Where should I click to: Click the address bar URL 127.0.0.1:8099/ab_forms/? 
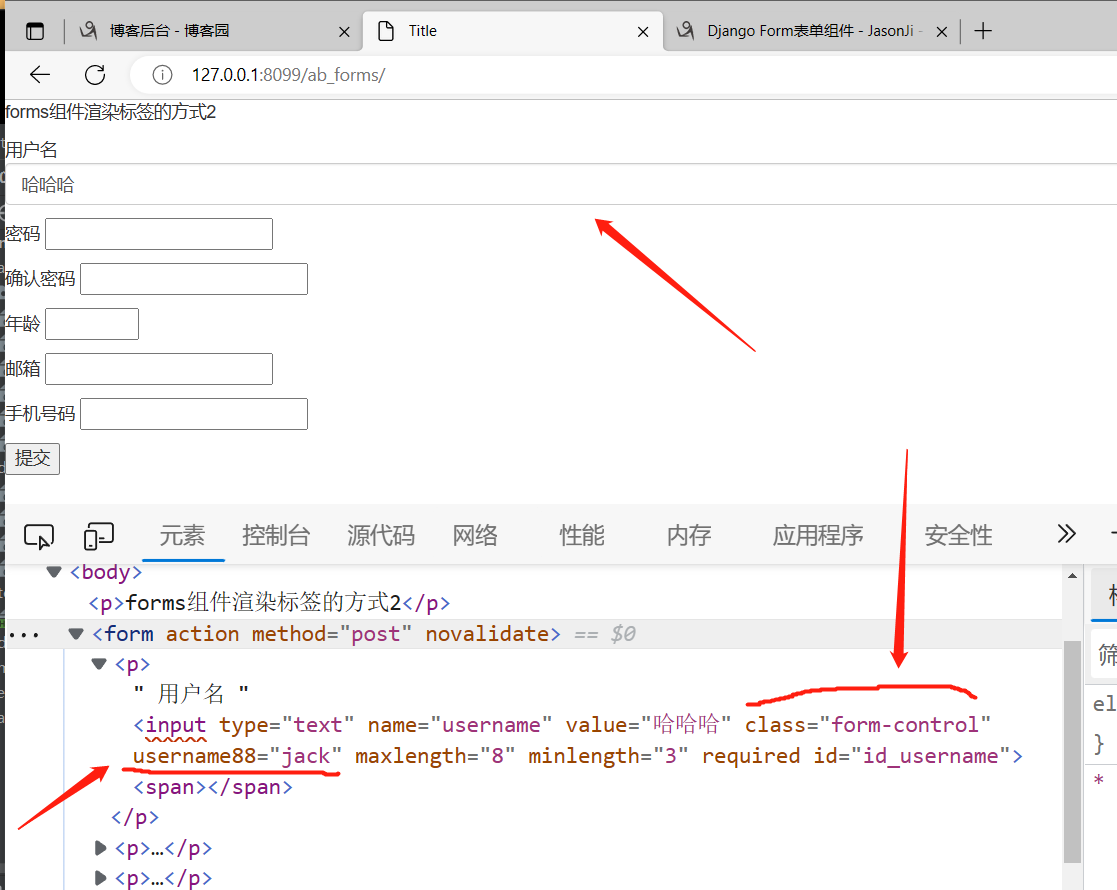pyautogui.click(x=289, y=75)
